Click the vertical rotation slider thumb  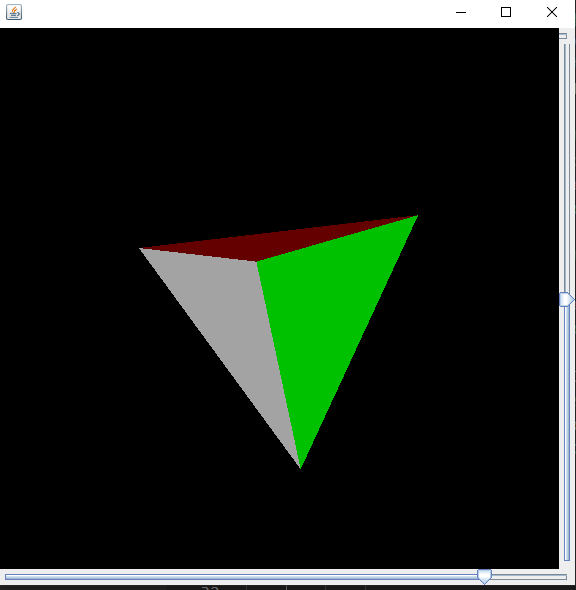click(567, 300)
